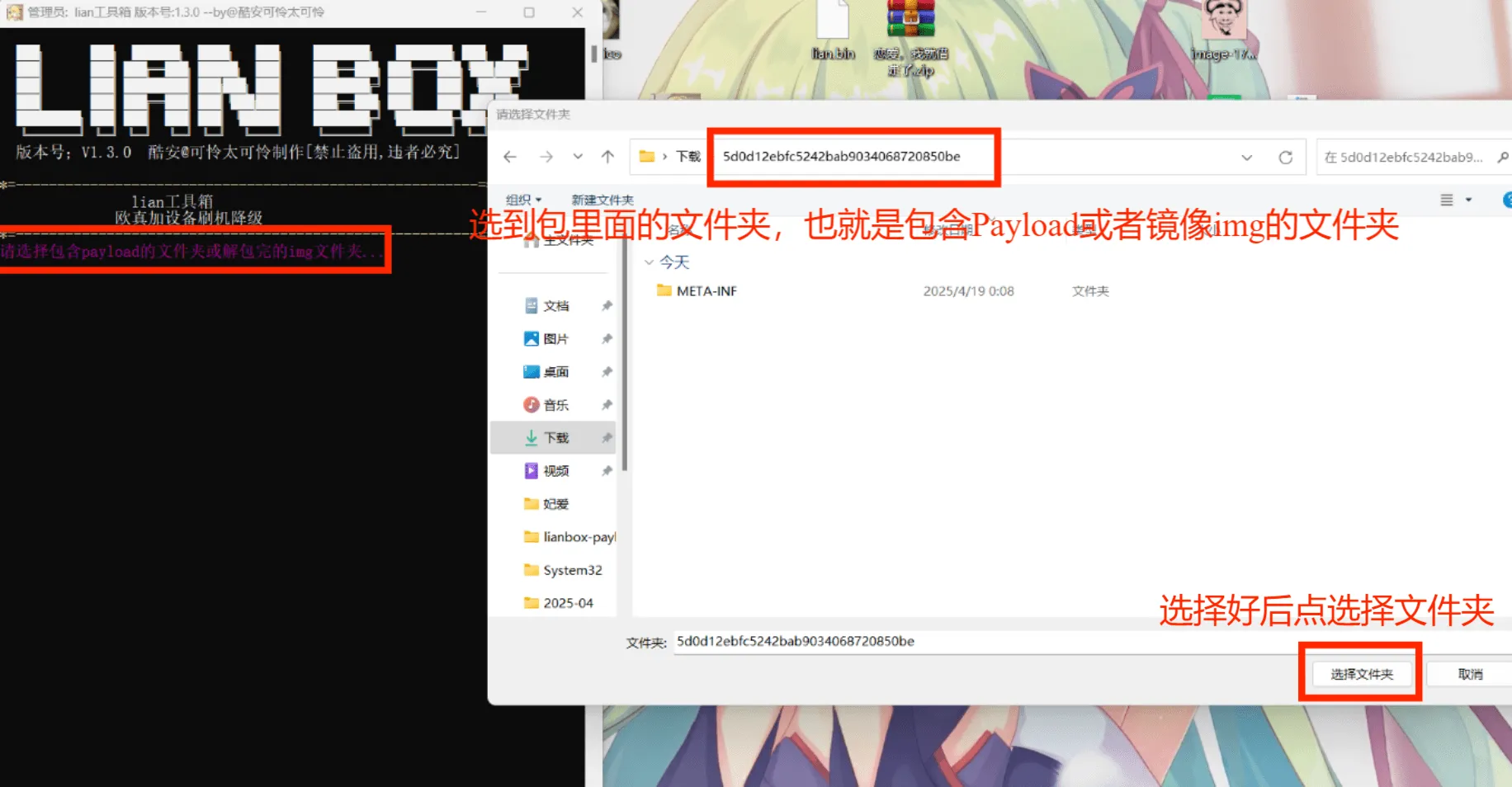
Task: Click the Forward navigation arrow
Action: [546, 157]
